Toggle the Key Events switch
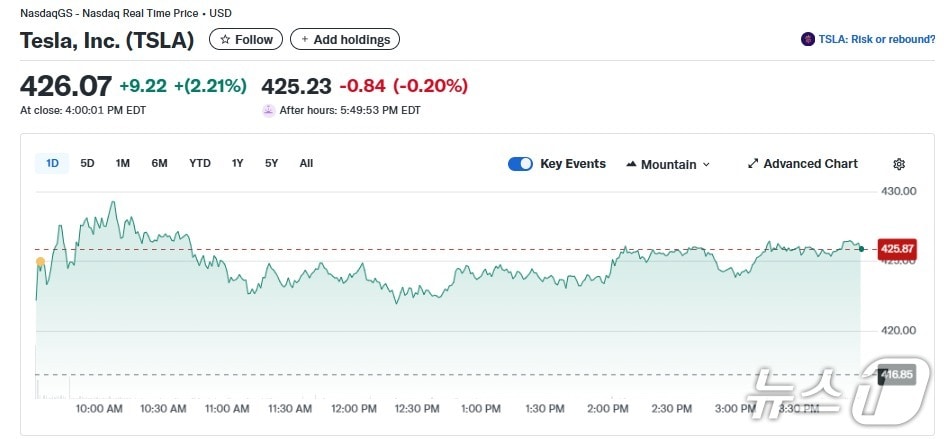This screenshot has width=944, height=439. (x=520, y=164)
